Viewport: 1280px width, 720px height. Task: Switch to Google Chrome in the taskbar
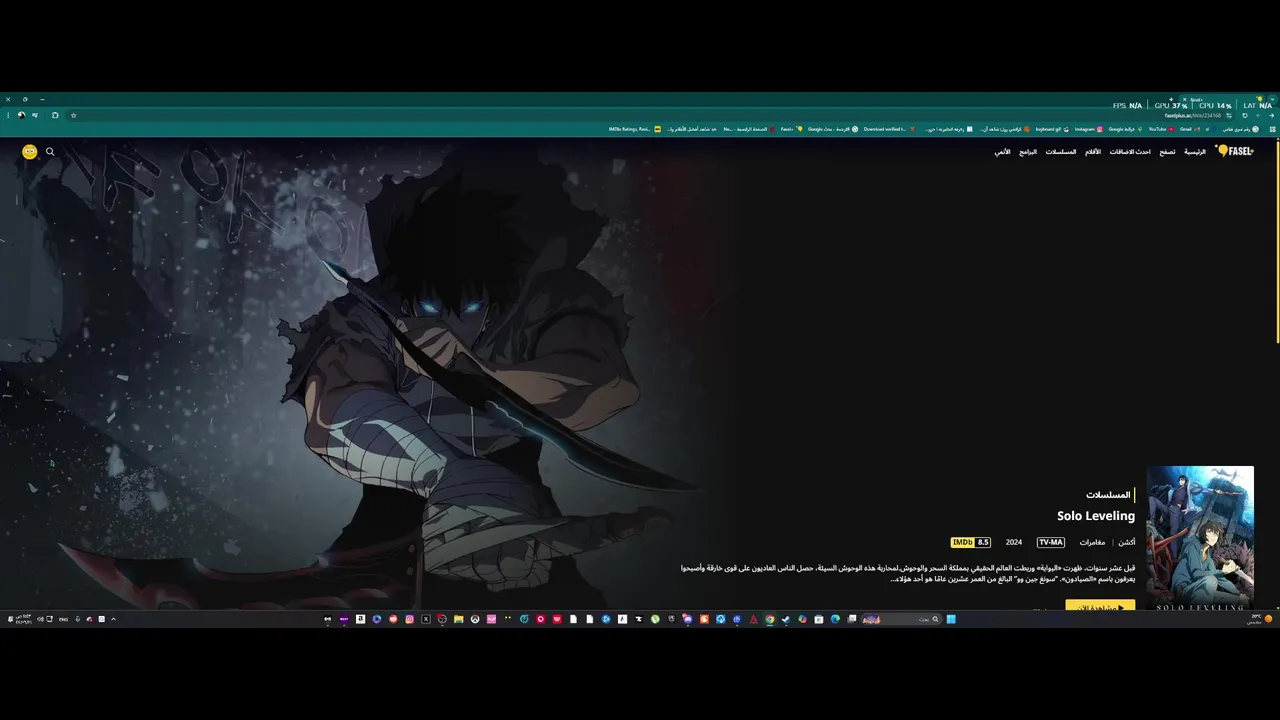(770, 619)
